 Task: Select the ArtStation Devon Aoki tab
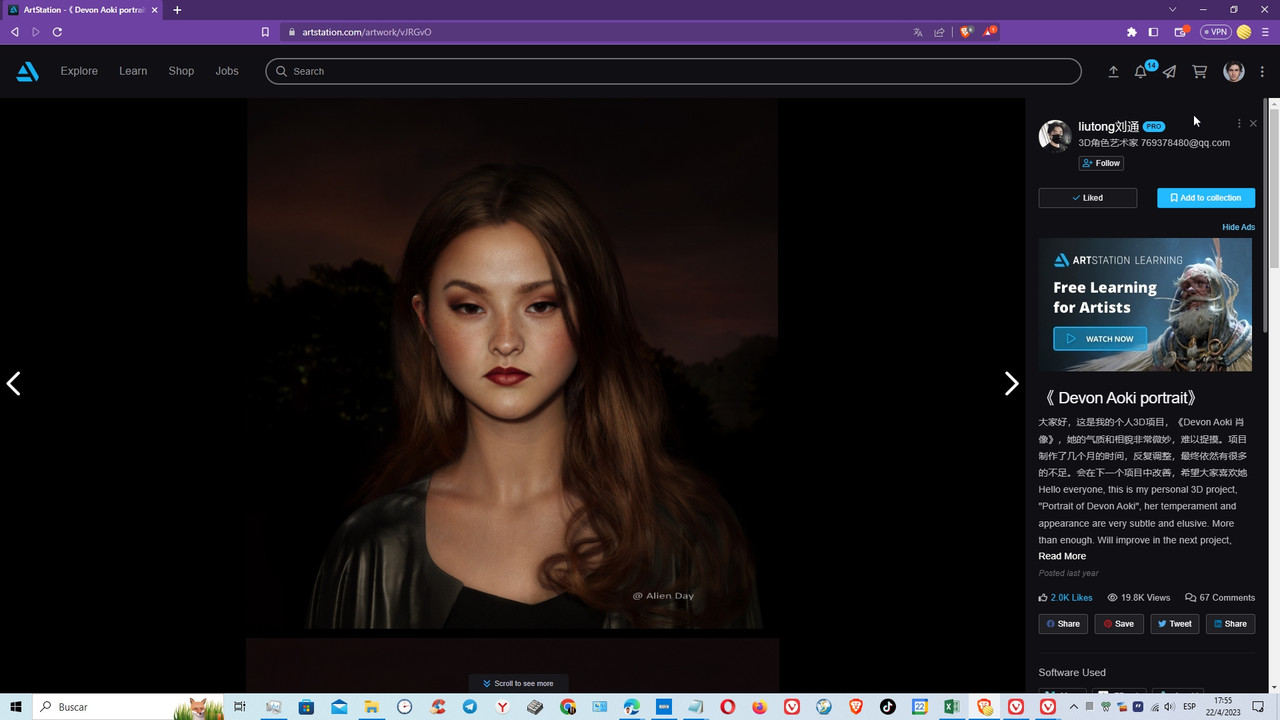tap(82, 10)
